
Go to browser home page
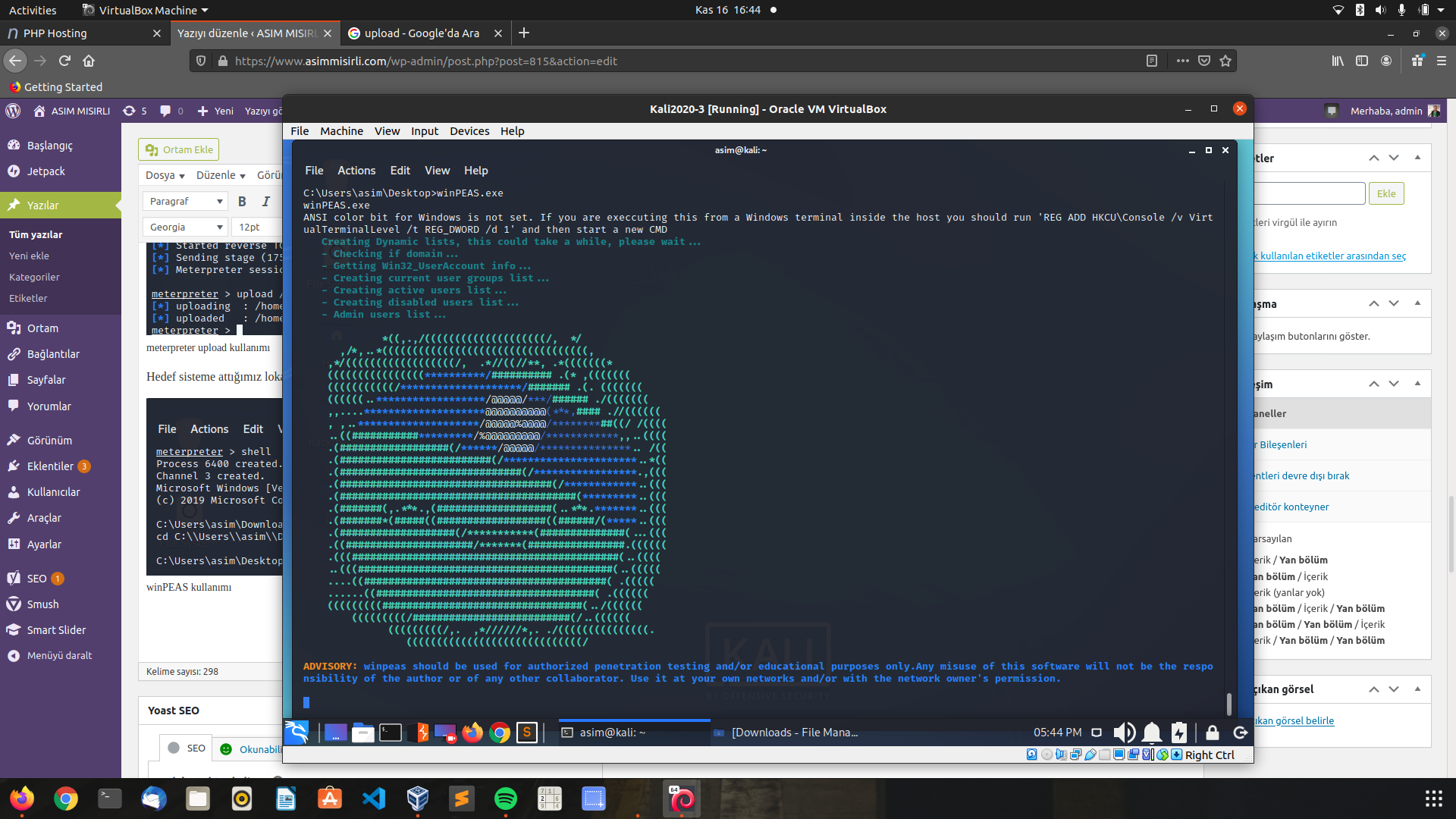coord(89,61)
